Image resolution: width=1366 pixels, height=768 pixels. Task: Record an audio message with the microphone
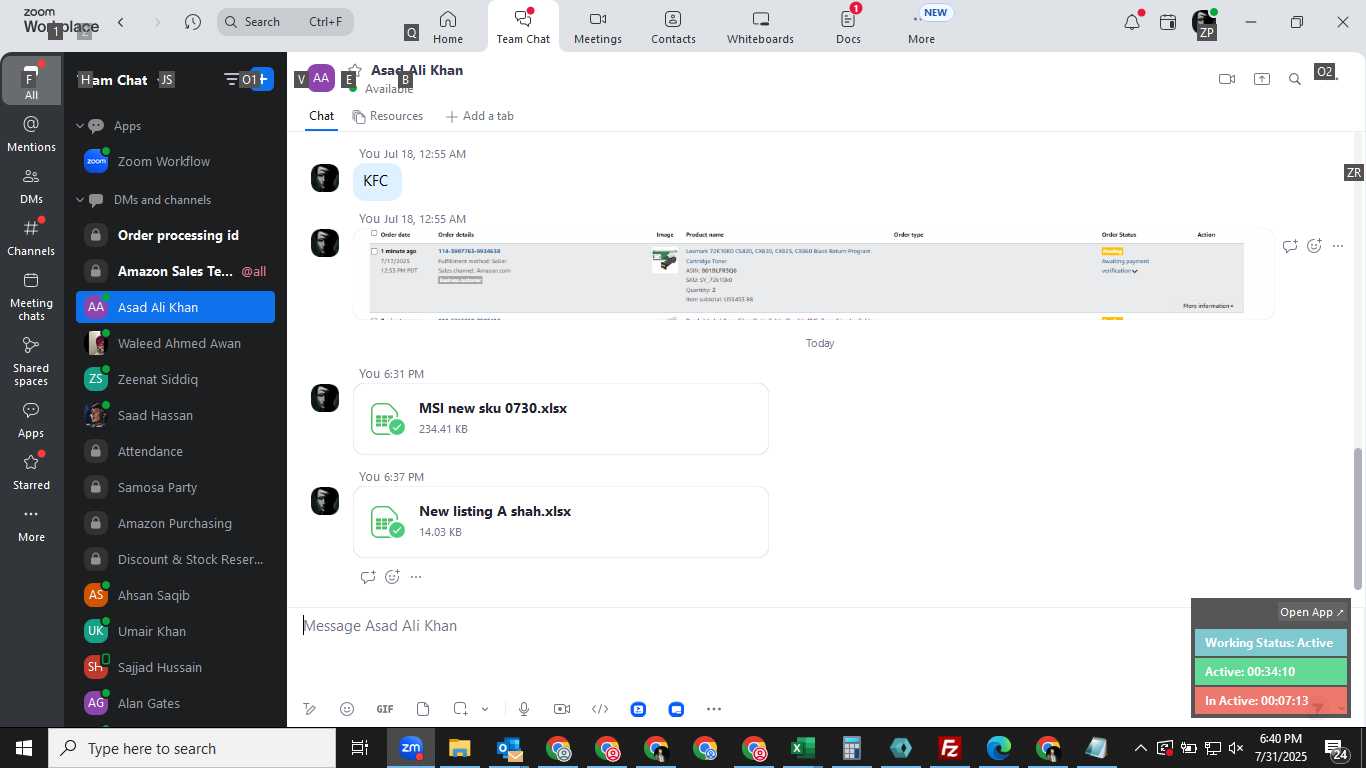point(523,709)
